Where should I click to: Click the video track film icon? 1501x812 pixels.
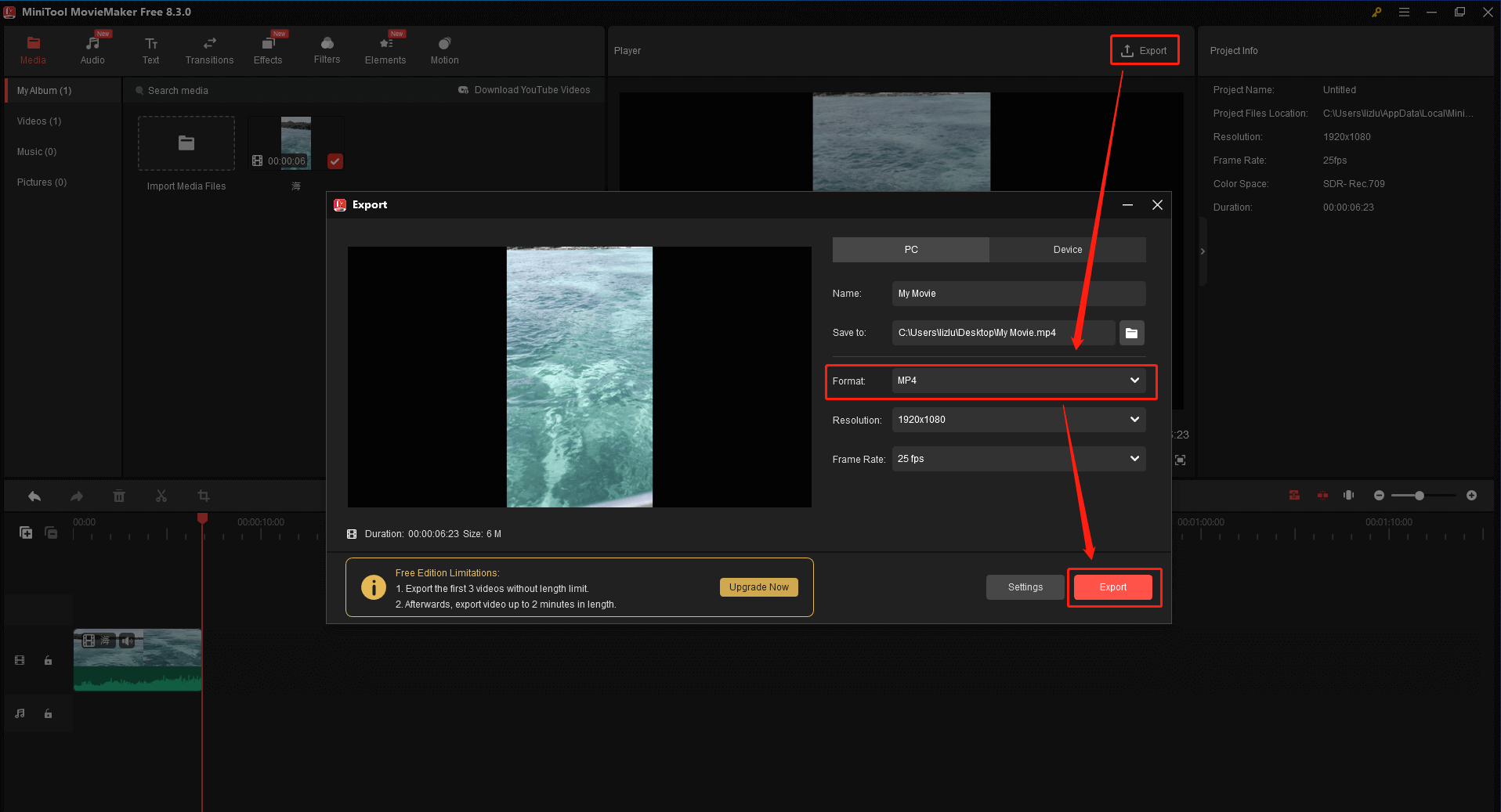point(20,661)
